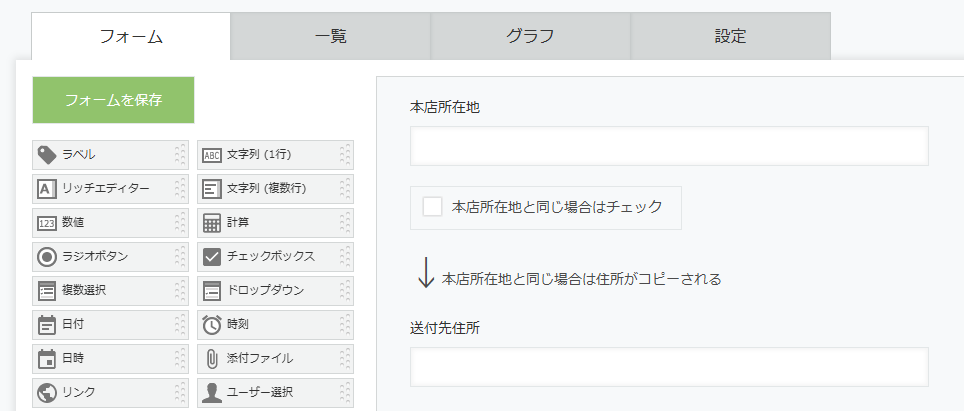Screen dimensions: 964x411
Task: Open the グラフ tab
Action: tap(531, 36)
